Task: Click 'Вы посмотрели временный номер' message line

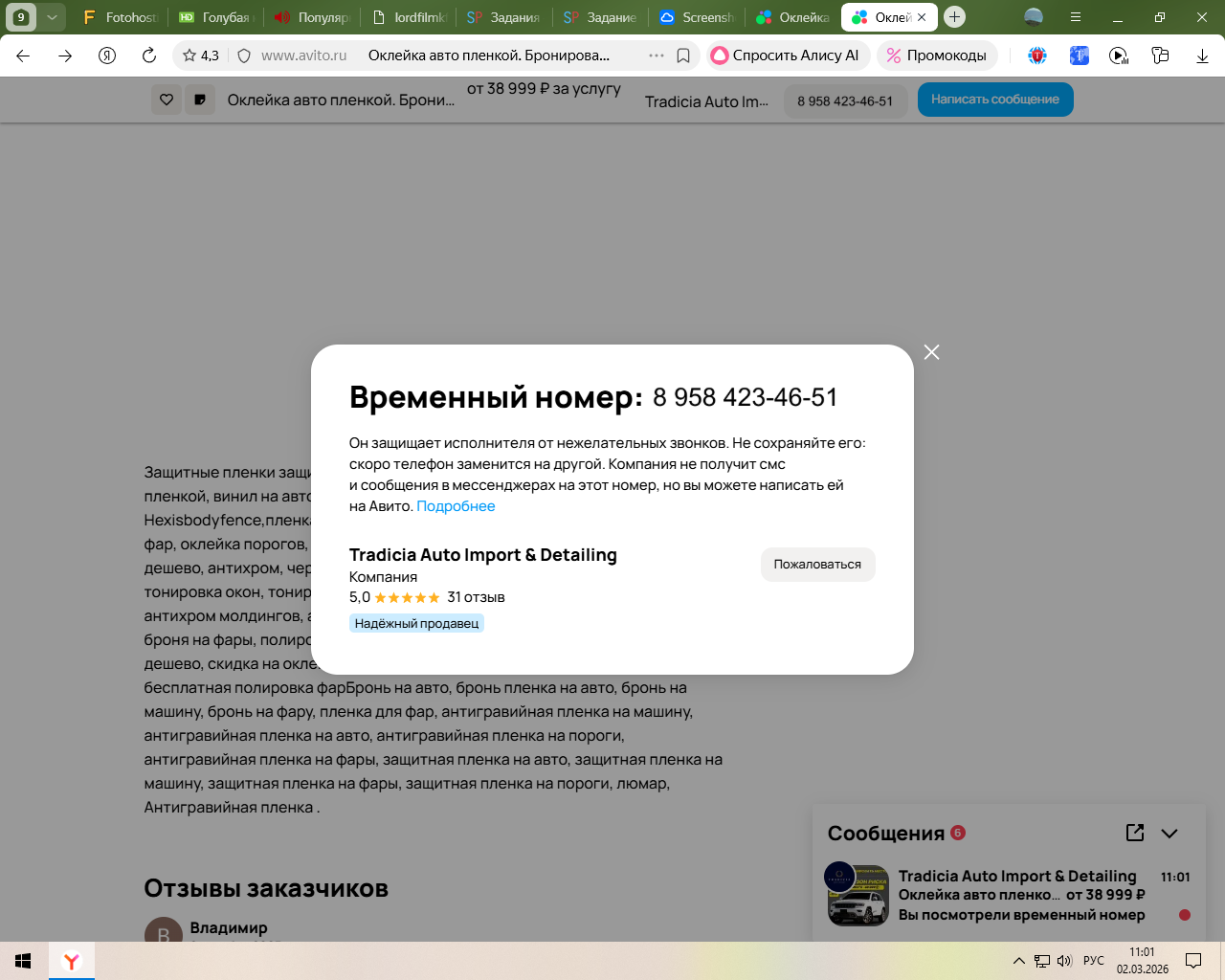Action: [x=1021, y=915]
